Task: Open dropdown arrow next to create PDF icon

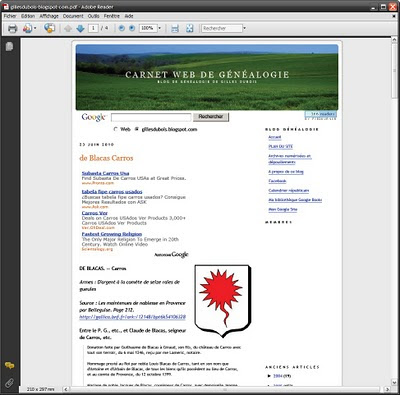Action: point(35,28)
